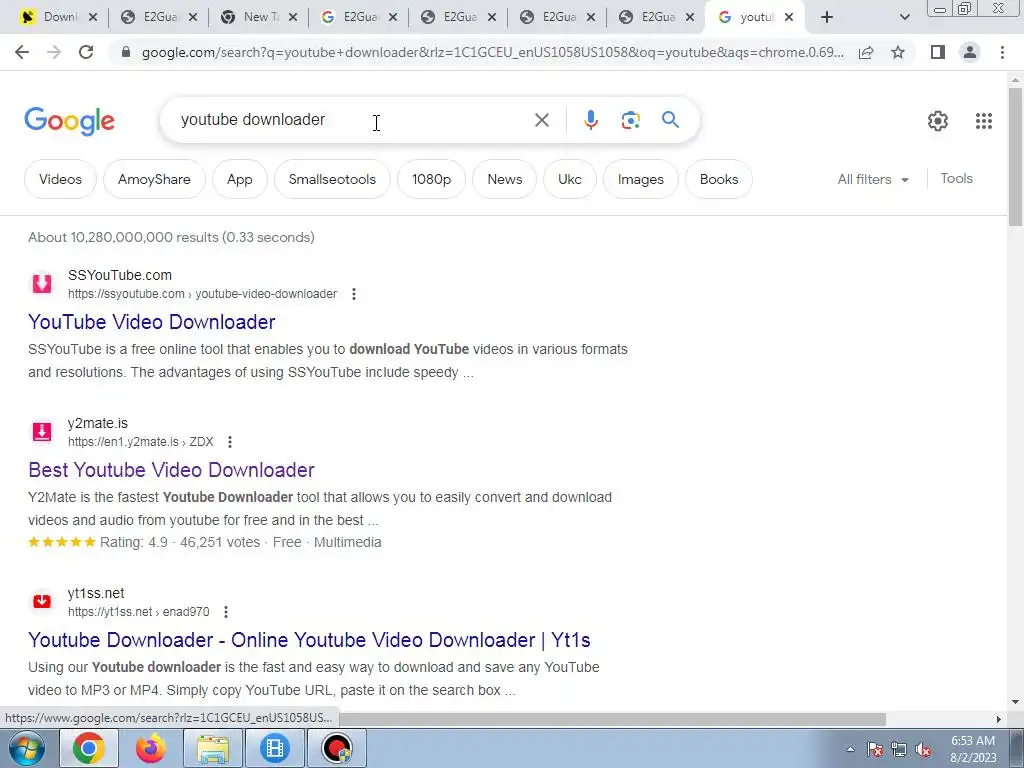1024x768 pixels.
Task: Apply the Ukc filter chip
Action: coord(569,179)
